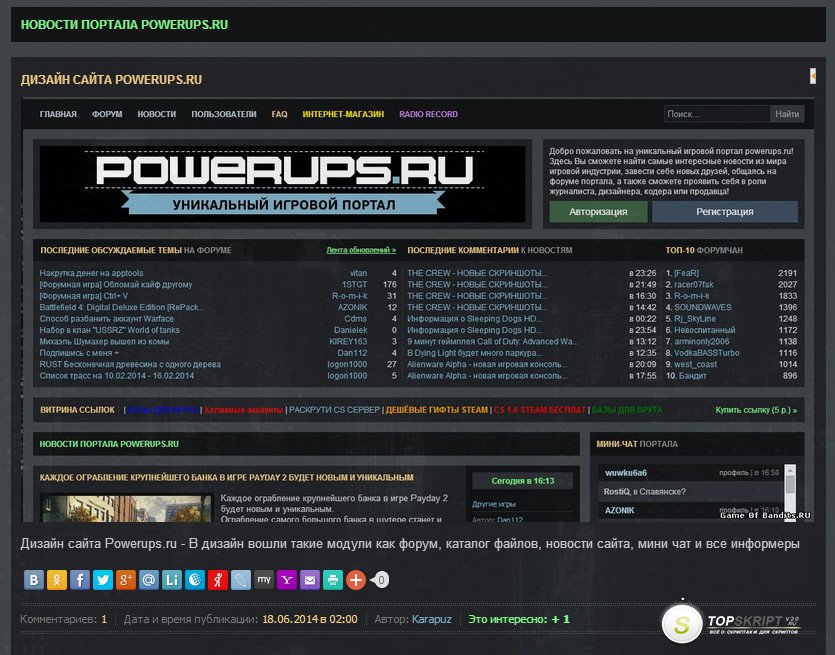Click the Авторизация button

tap(598, 211)
